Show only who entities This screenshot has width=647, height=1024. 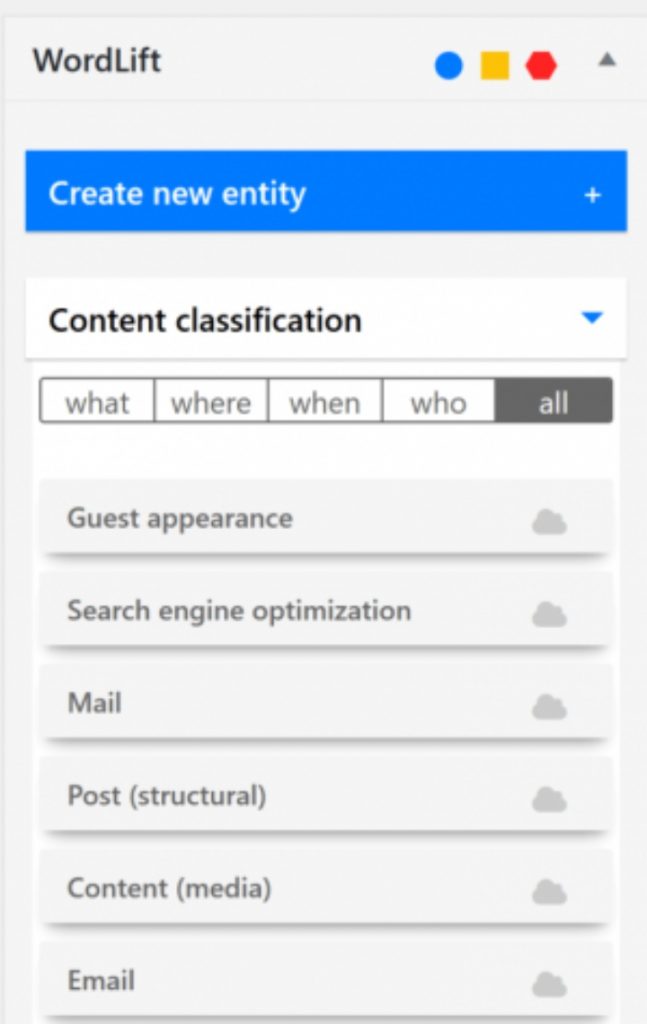[x=438, y=401]
